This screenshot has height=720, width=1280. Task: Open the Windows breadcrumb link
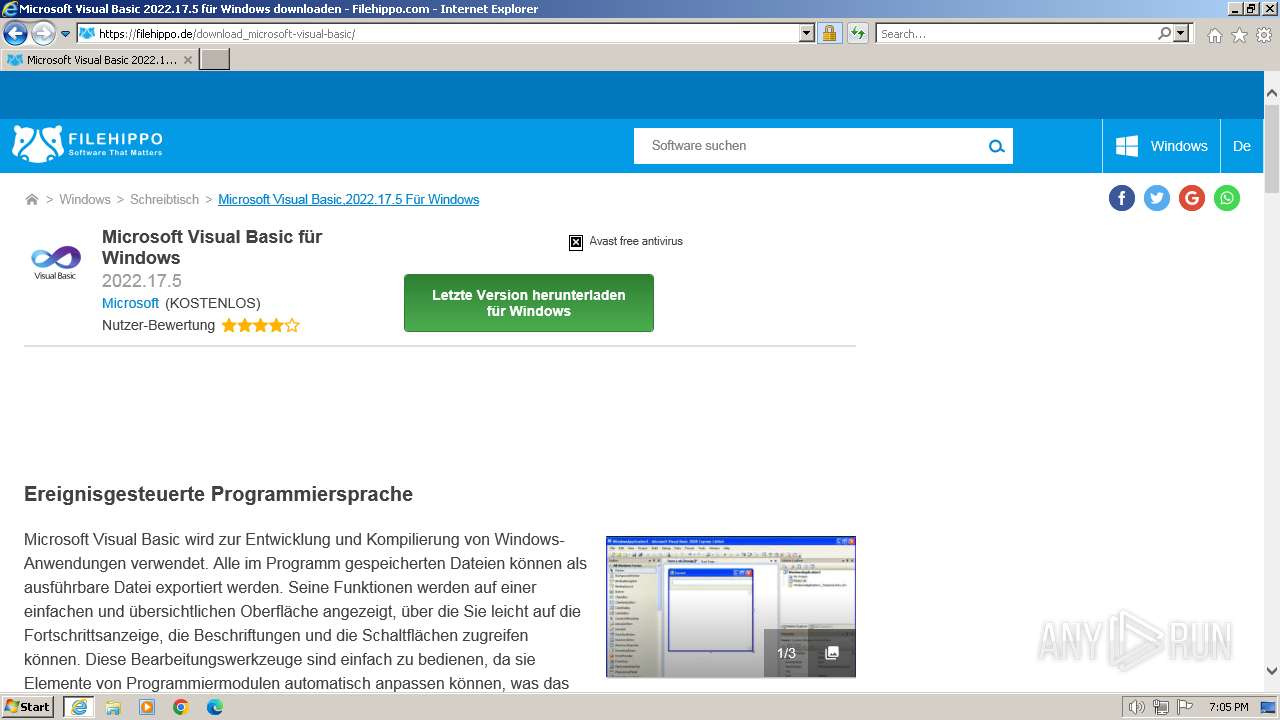(x=85, y=199)
